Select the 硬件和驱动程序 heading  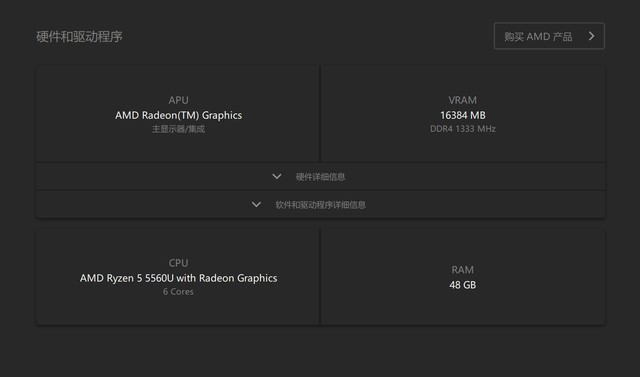(79, 37)
